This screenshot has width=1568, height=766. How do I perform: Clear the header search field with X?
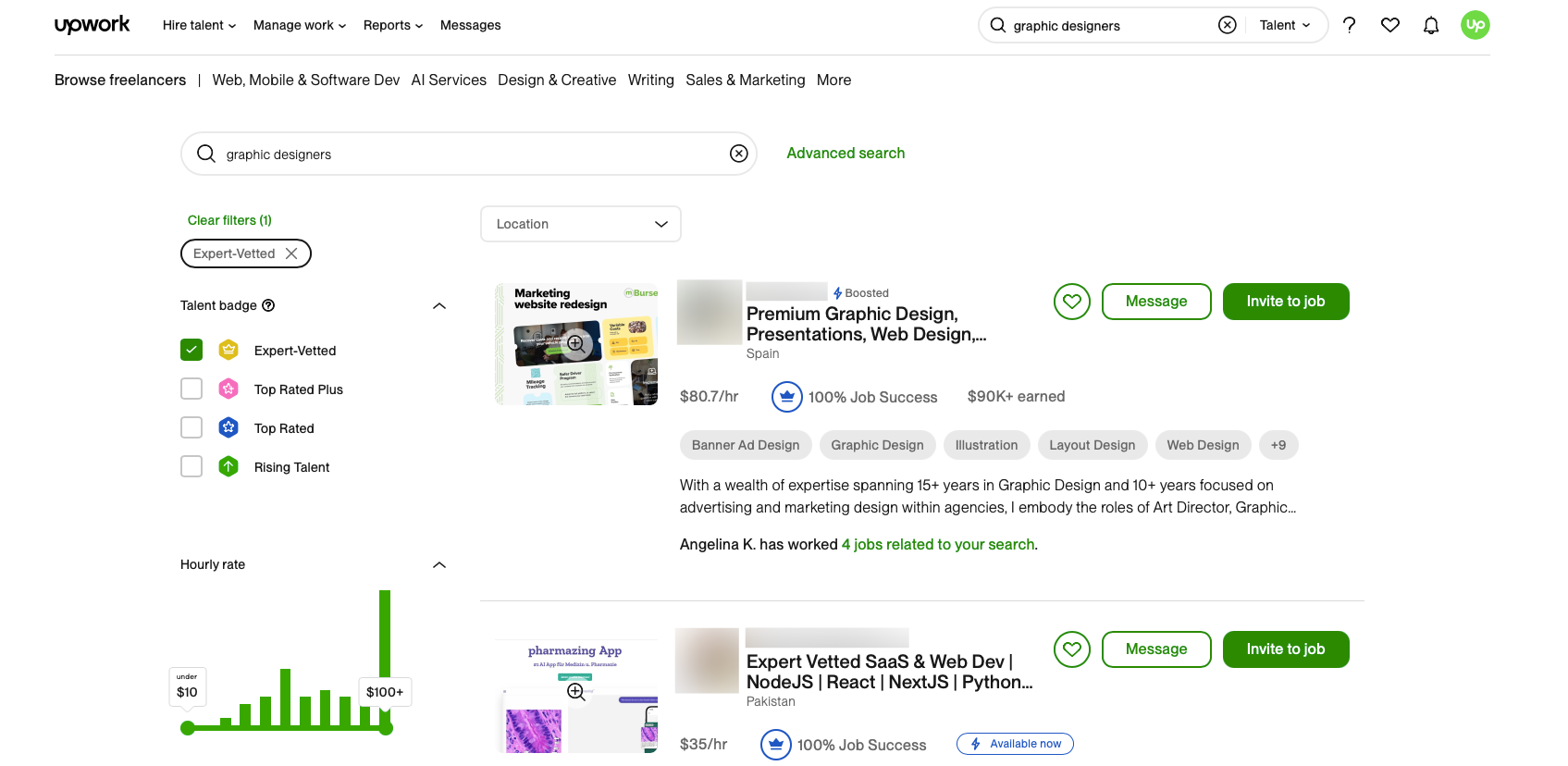[x=1228, y=25]
